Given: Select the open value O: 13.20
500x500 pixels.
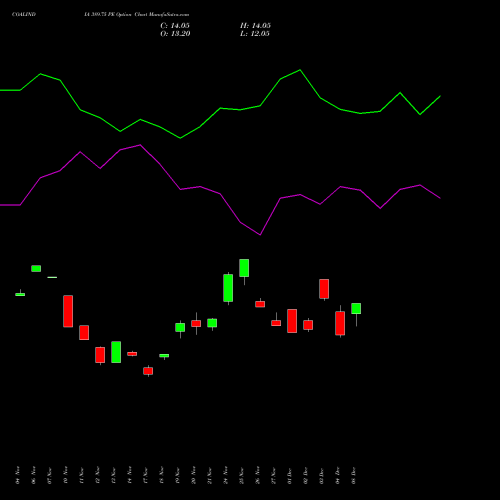Looking at the screenshot, I should pos(175,33).
